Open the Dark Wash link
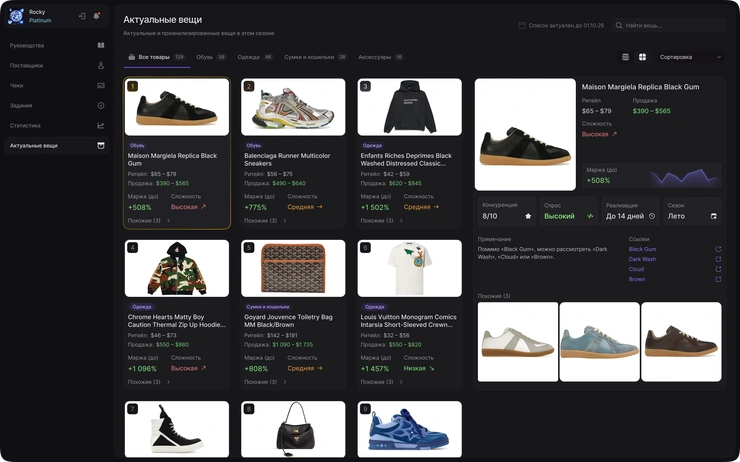Screen dimensions: 740x462 click(642, 259)
